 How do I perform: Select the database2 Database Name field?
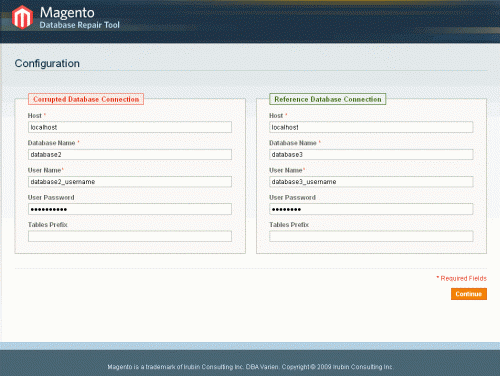point(130,155)
